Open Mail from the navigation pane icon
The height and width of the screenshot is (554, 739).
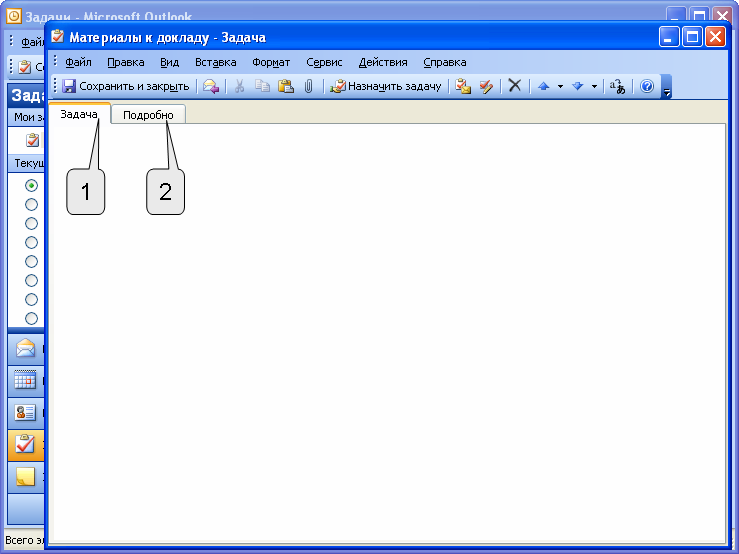pyautogui.click(x=25, y=349)
